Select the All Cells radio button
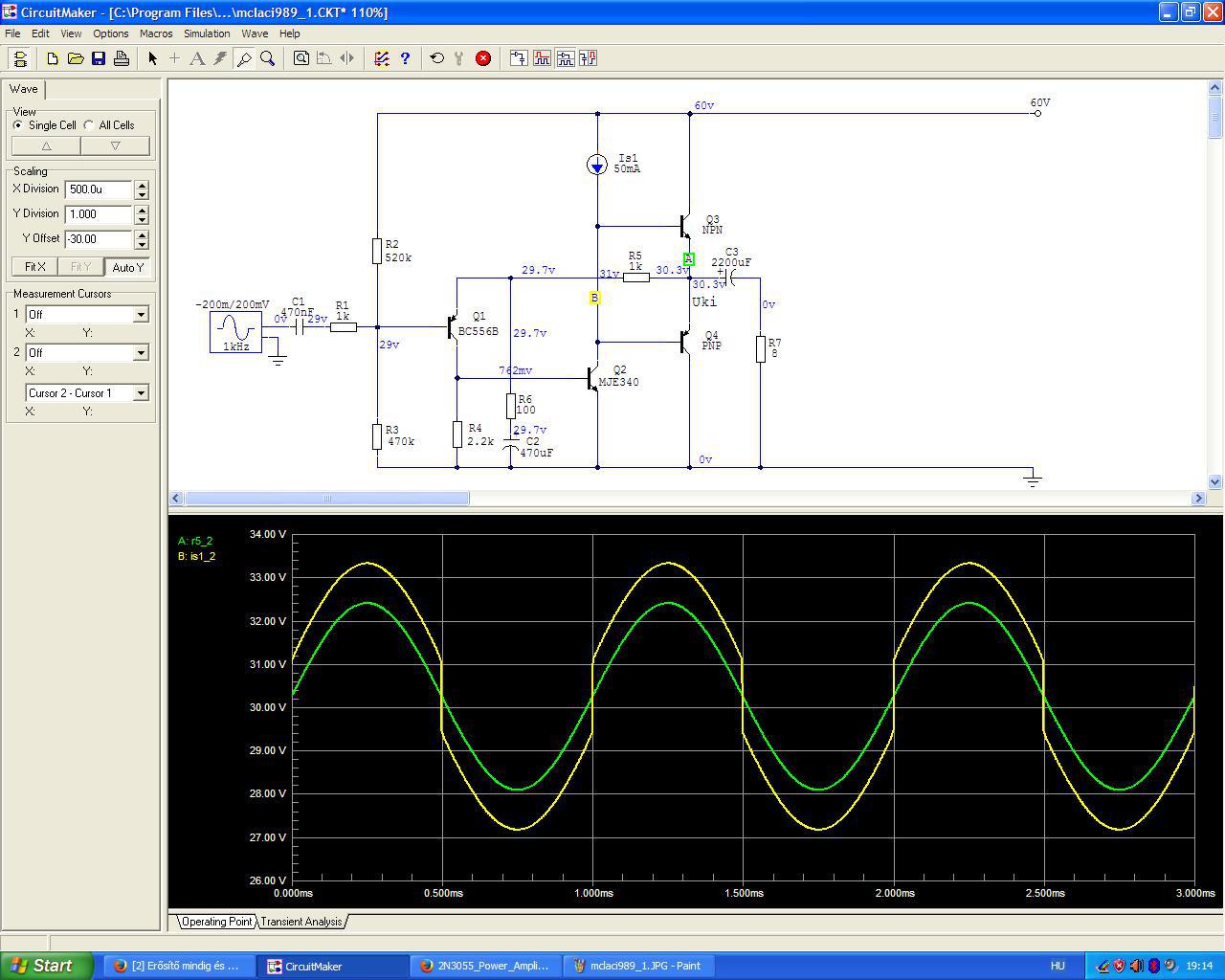 click(90, 125)
